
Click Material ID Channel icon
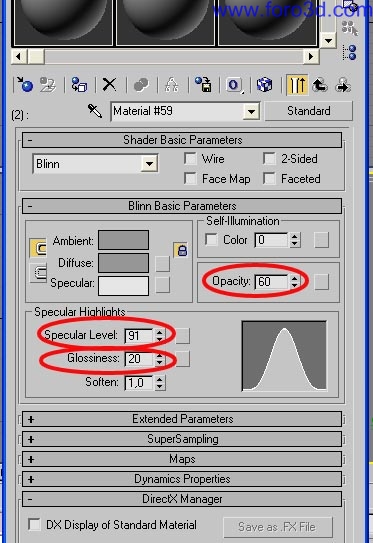pyautogui.click(x=234, y=85)
